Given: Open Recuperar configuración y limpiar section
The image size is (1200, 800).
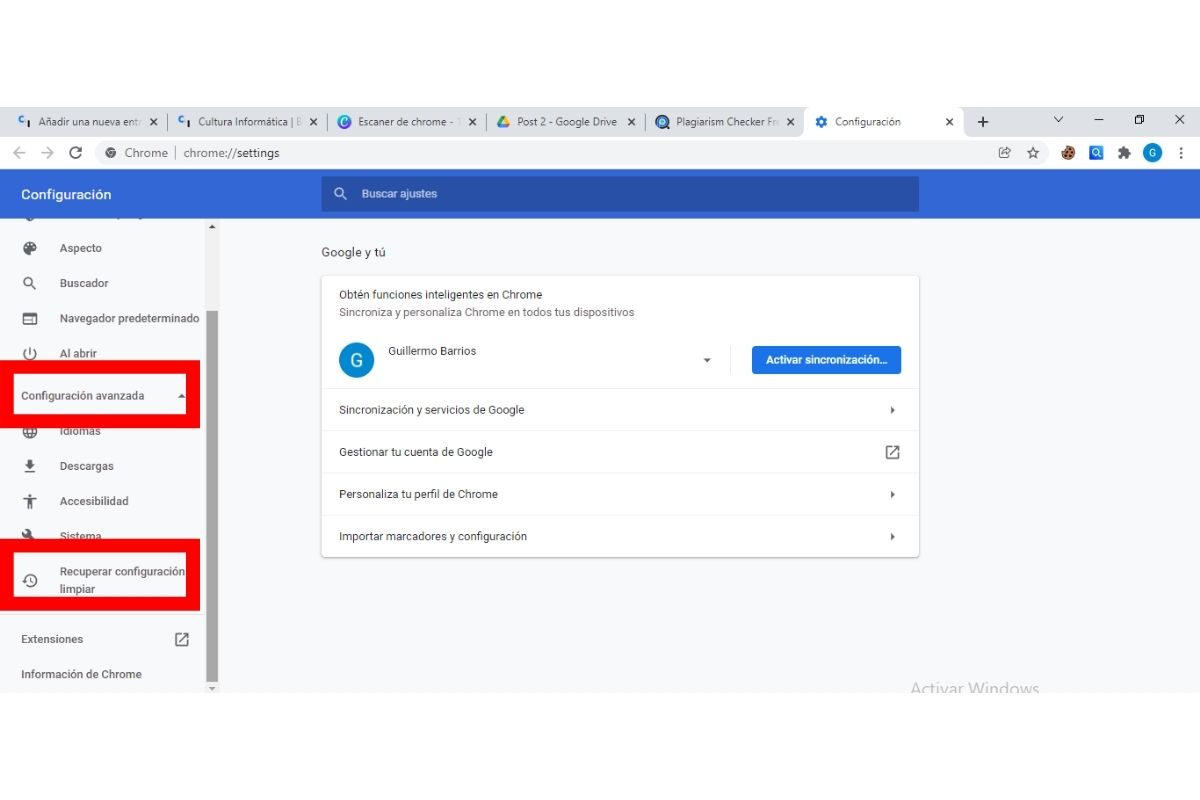Looking at the screenshot, I should [x=104, y=580].
